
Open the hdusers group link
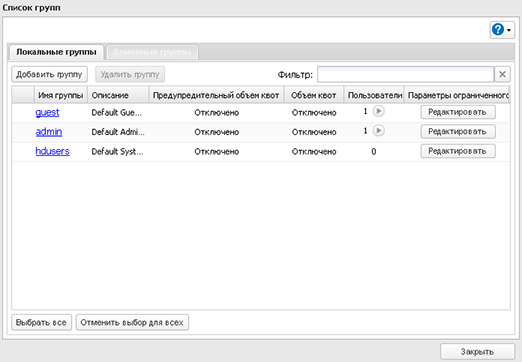point(52,151)
